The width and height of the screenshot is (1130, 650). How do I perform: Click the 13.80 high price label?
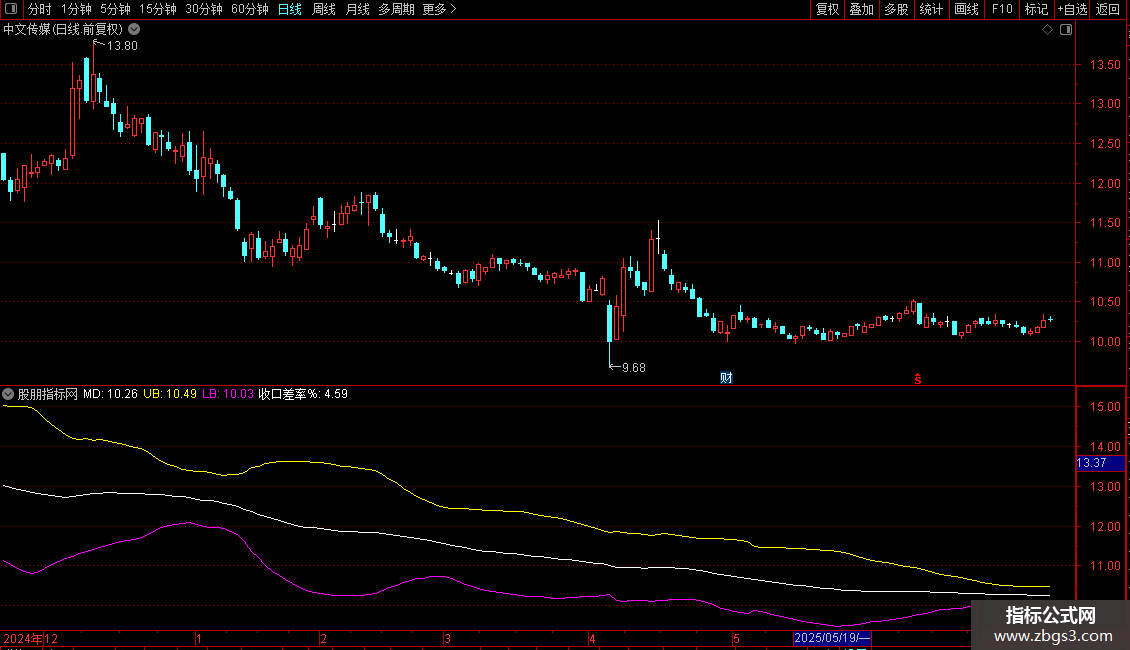[x=122, y=45]
